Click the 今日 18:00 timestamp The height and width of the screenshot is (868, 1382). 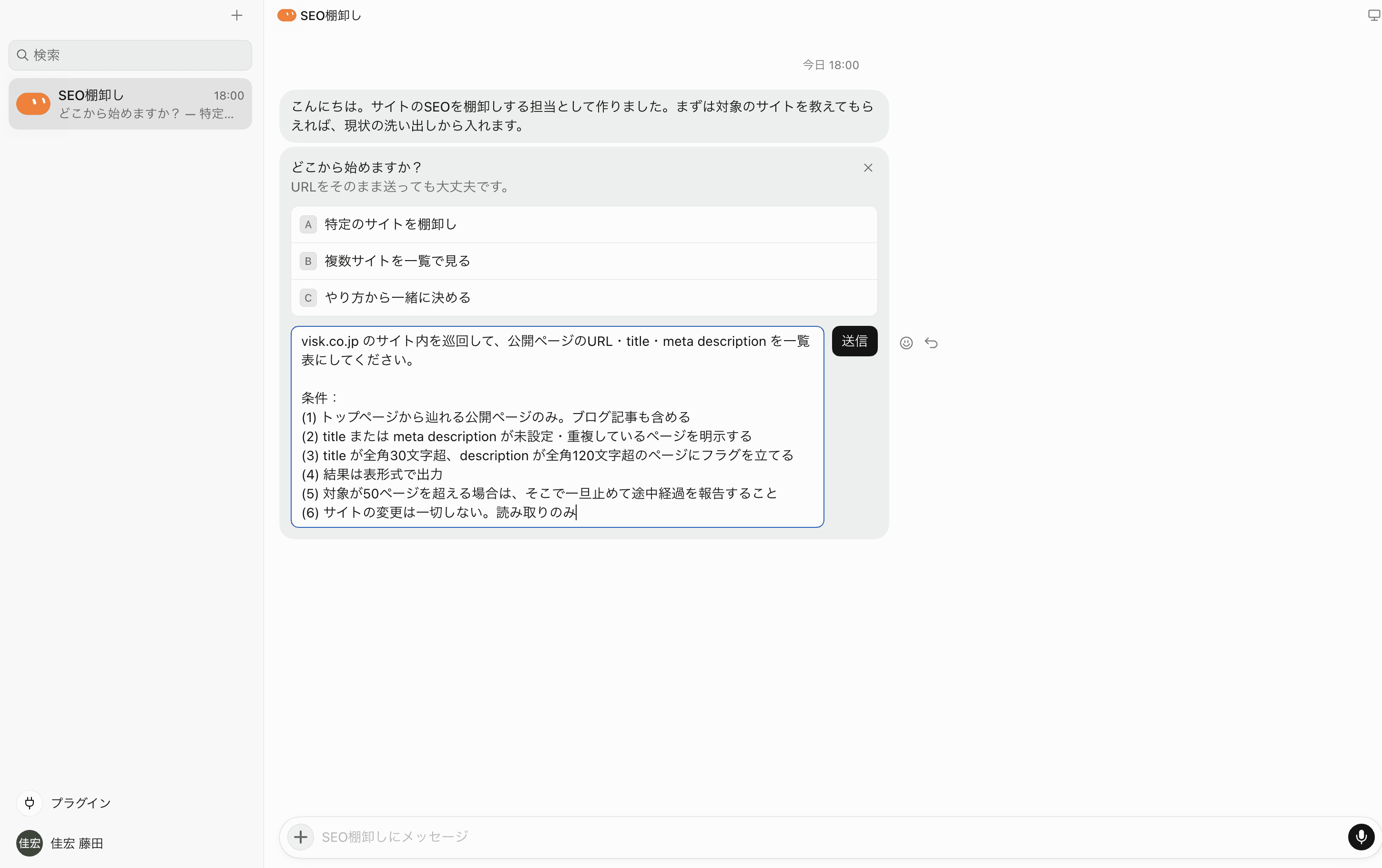point(831,65)
